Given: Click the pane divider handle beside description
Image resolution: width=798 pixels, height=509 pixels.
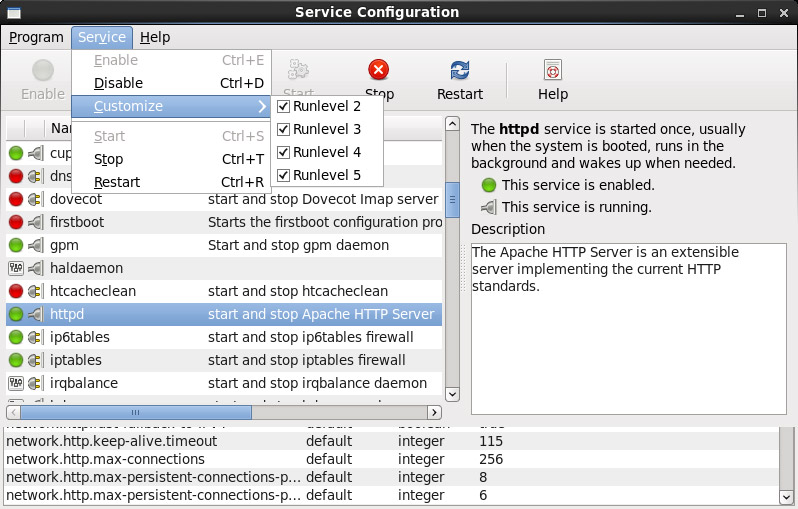Looking at the screenshot, I should click(463, 268).
